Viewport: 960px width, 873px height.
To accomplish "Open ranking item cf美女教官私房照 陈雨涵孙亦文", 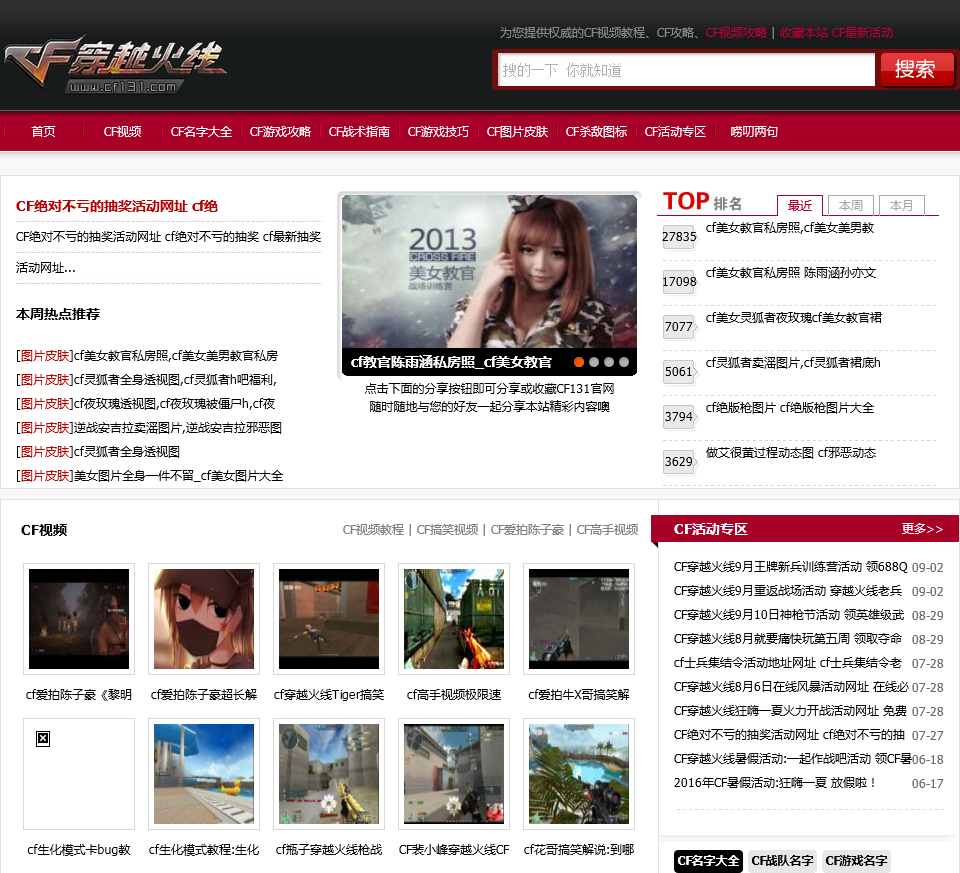I will coord(790,272).
